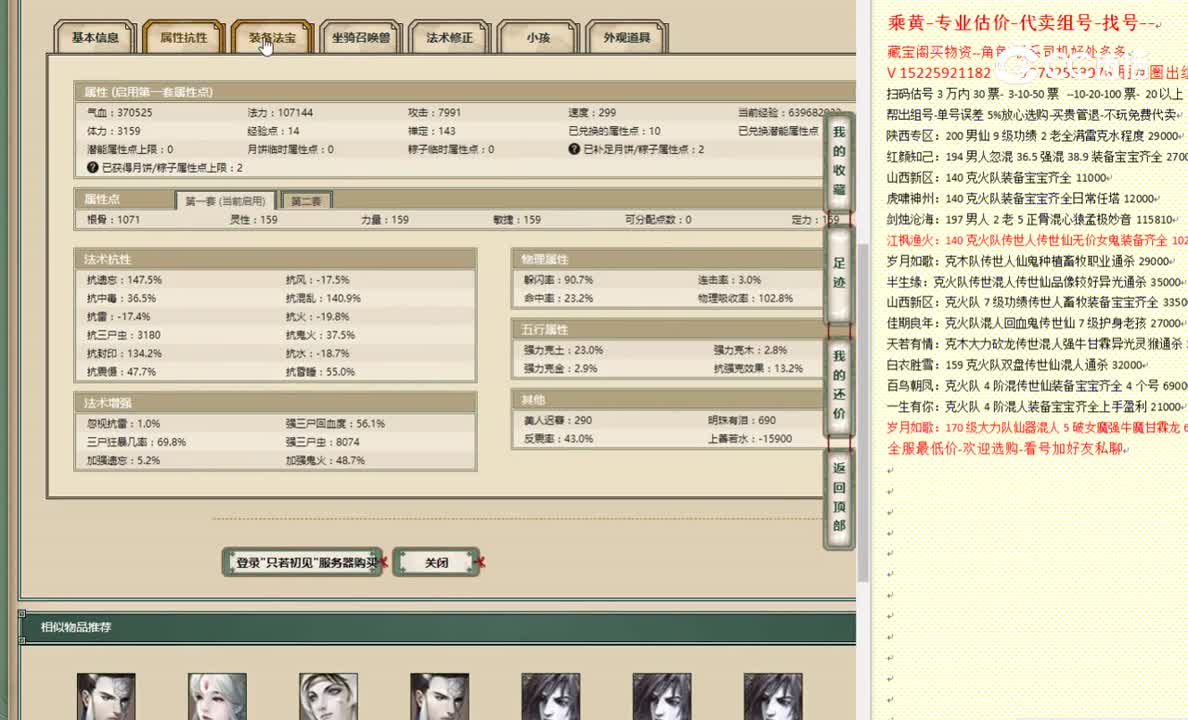Select 第二套 attribute set tab
Viewport: 1188px width, 720px height.
click(306, 201)
